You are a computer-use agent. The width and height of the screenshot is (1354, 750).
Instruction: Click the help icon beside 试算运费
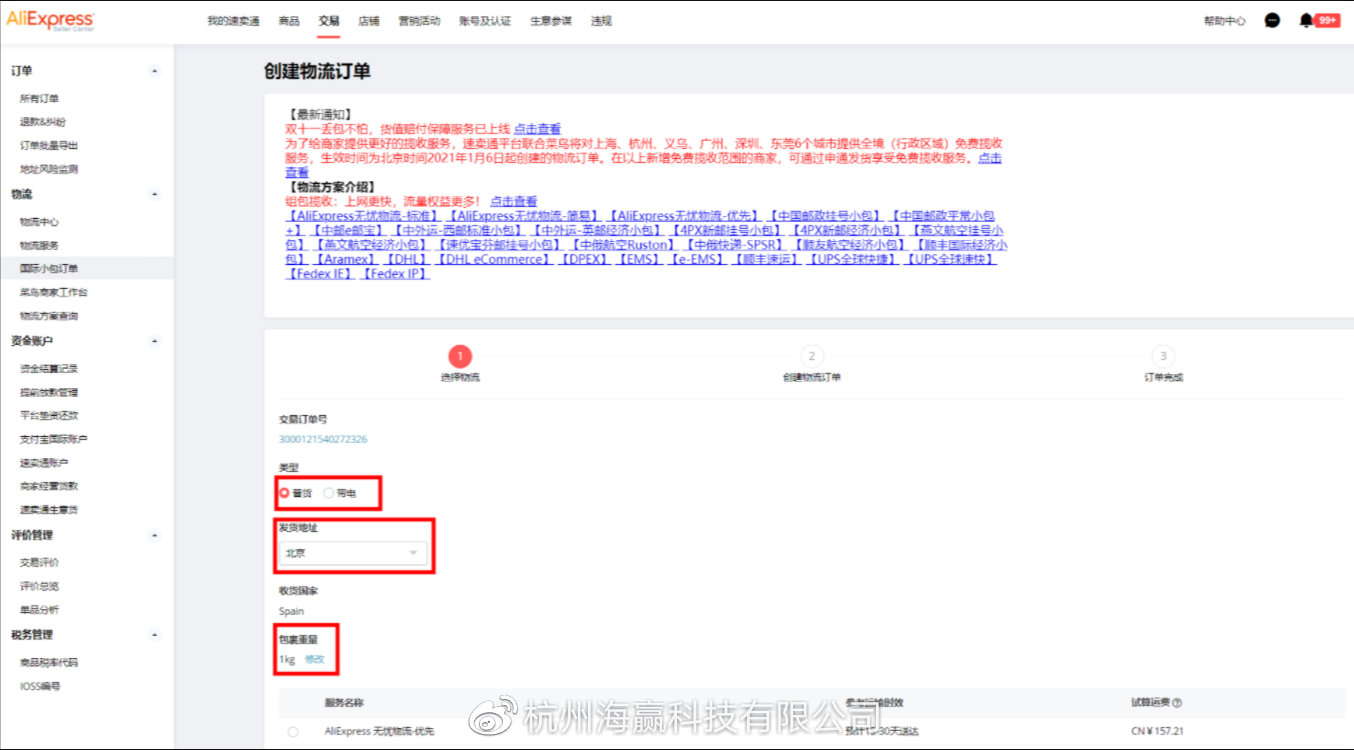1177,703
